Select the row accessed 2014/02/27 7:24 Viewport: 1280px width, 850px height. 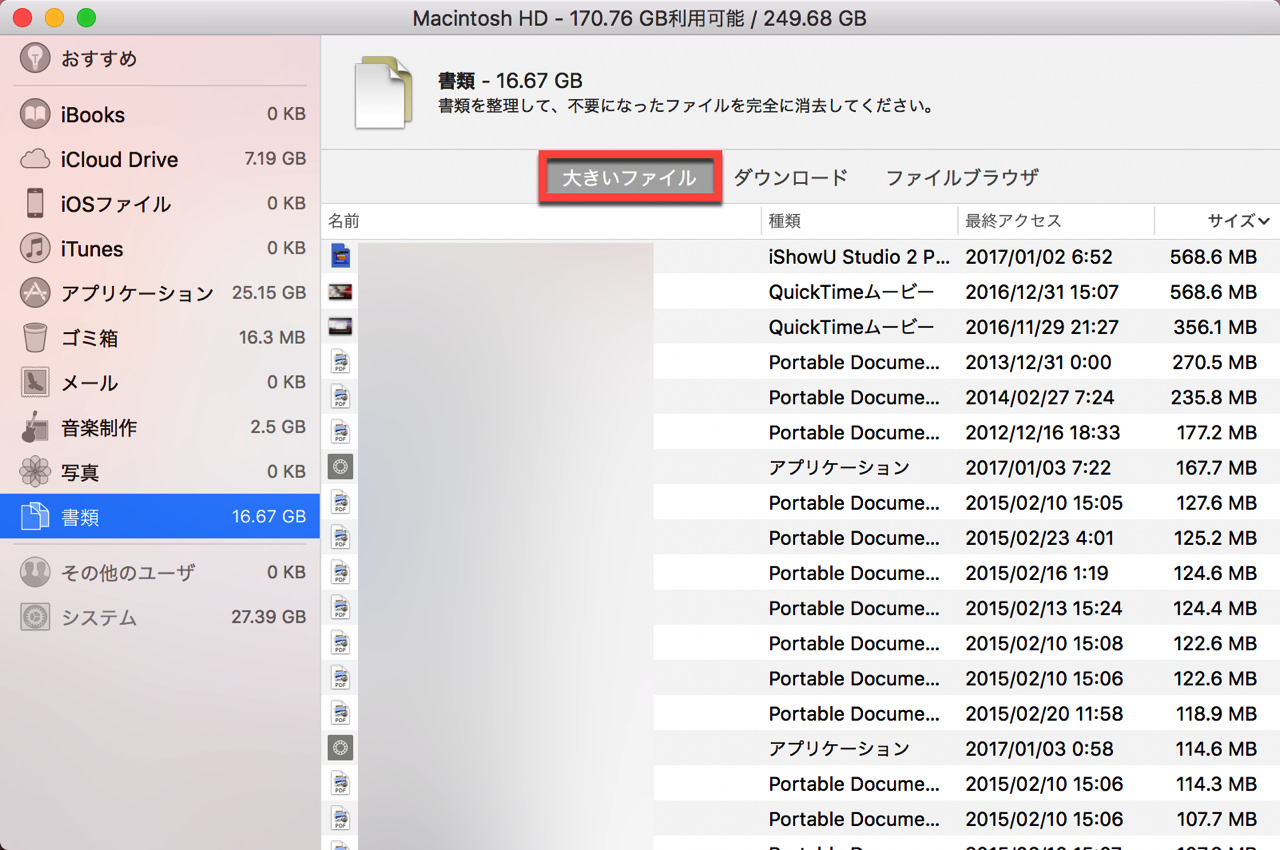[x=800, y=397]
